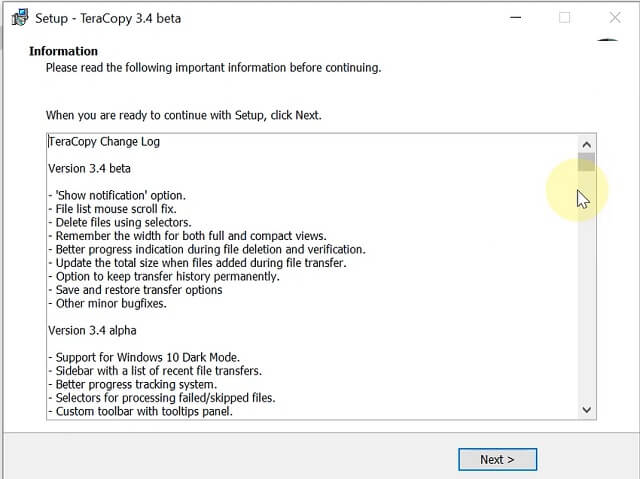
Task: Click the line "'Show notification' option."
Action: click(x=117, y=195)
